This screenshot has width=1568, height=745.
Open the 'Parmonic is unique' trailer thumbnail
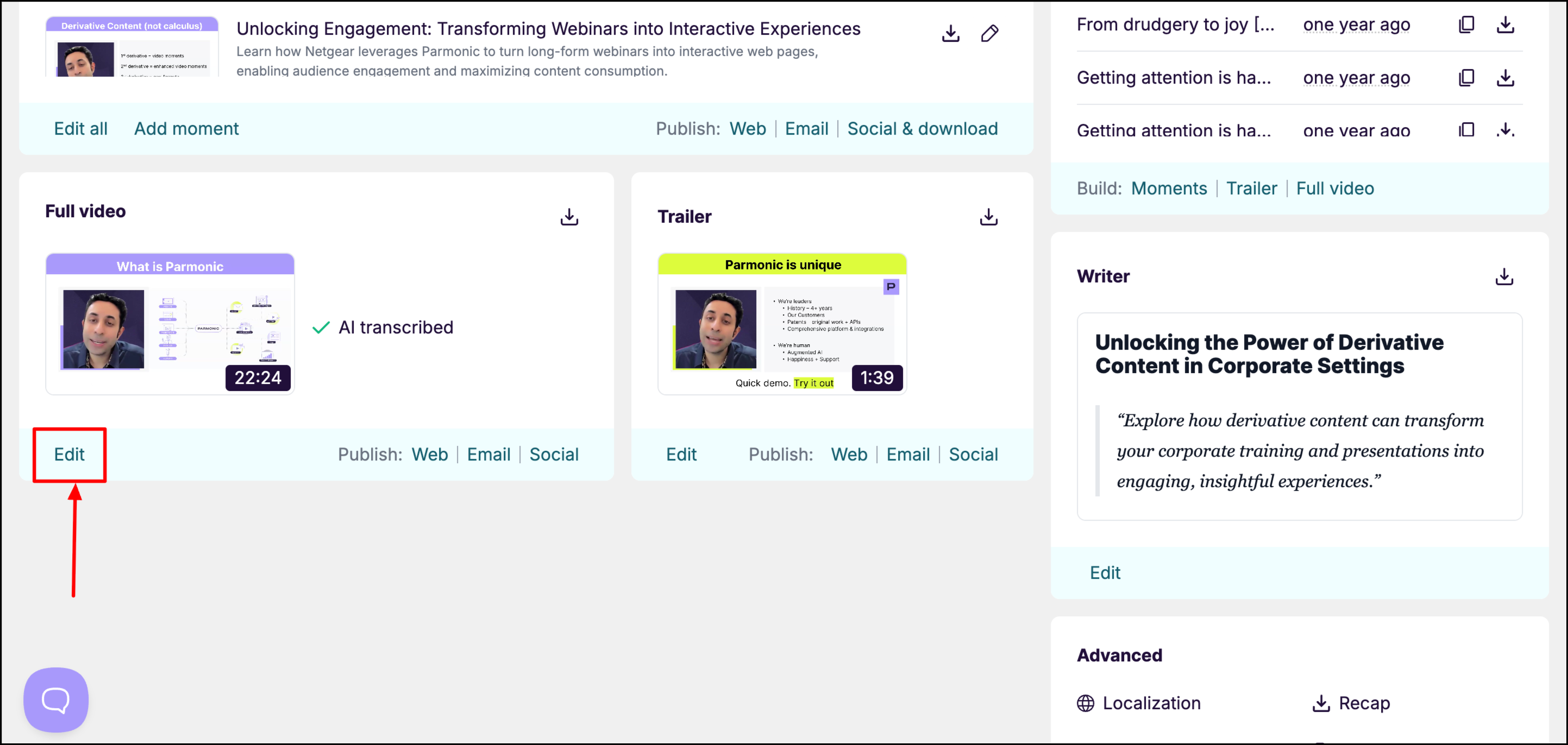tap(782, 324)
